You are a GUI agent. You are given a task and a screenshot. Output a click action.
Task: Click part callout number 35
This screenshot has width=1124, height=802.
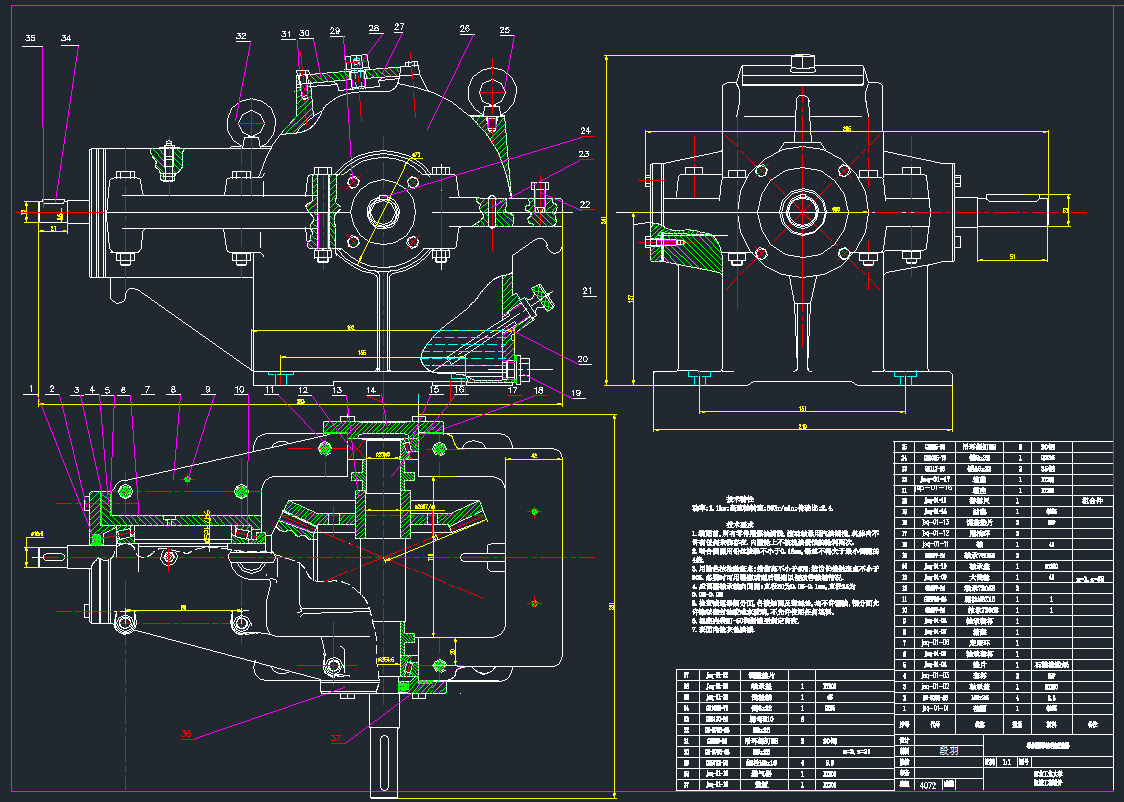[30, 38]
